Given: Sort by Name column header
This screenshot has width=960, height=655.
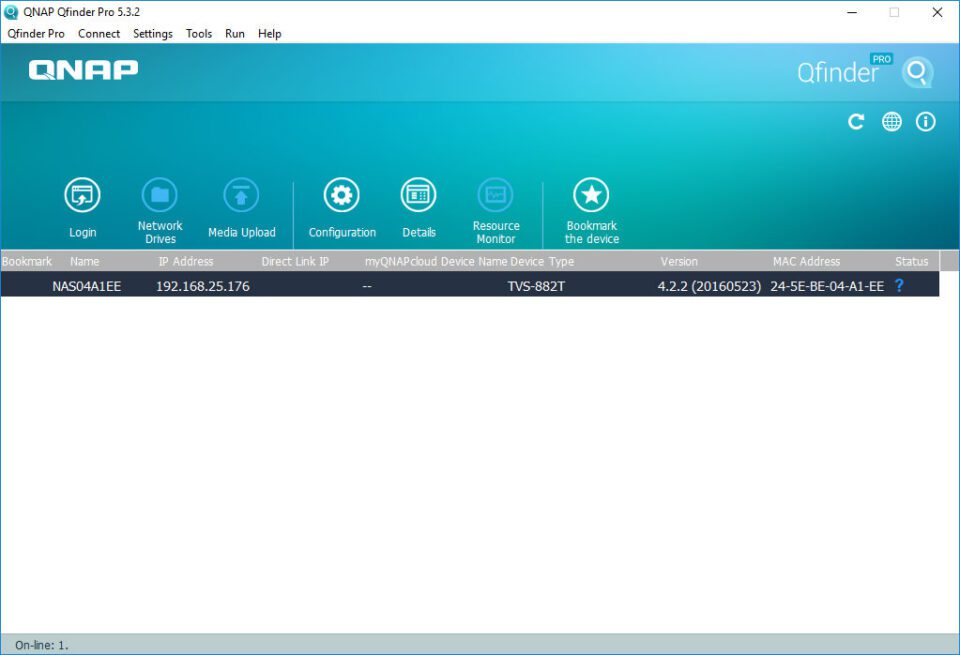Looking at the screenshot, I should click(x=84, y=261).
